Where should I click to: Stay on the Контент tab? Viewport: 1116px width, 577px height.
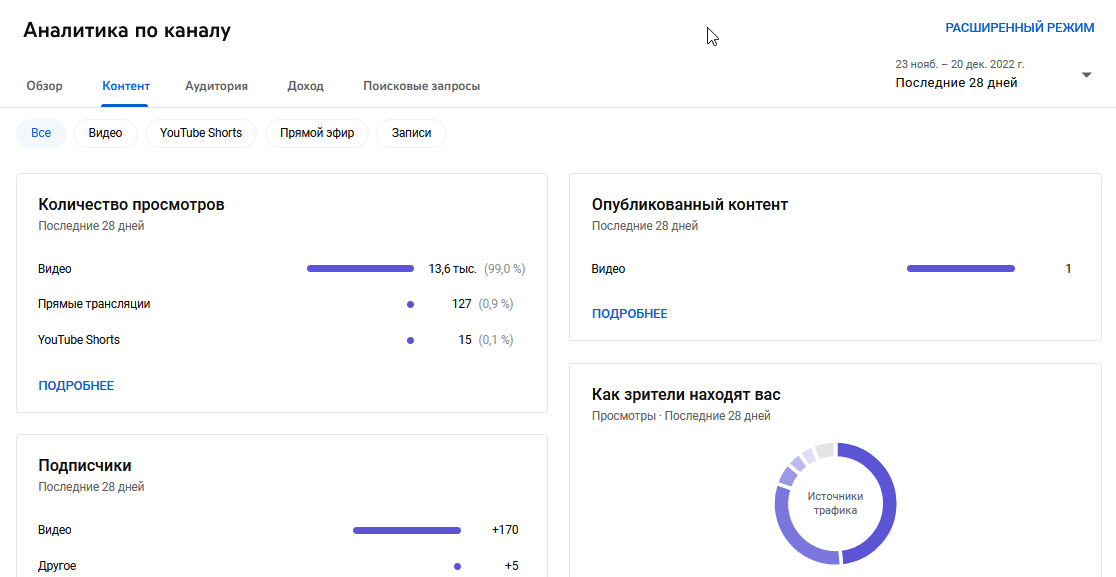(x=125, y=86)
